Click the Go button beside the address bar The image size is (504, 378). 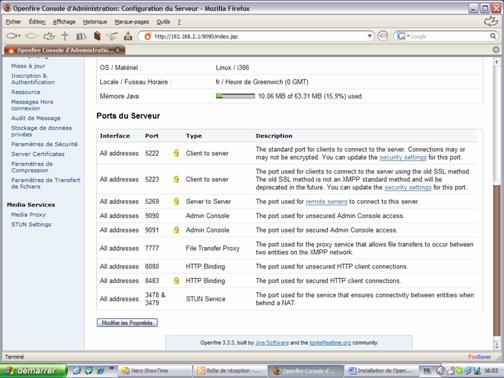[x=383, y=36]
